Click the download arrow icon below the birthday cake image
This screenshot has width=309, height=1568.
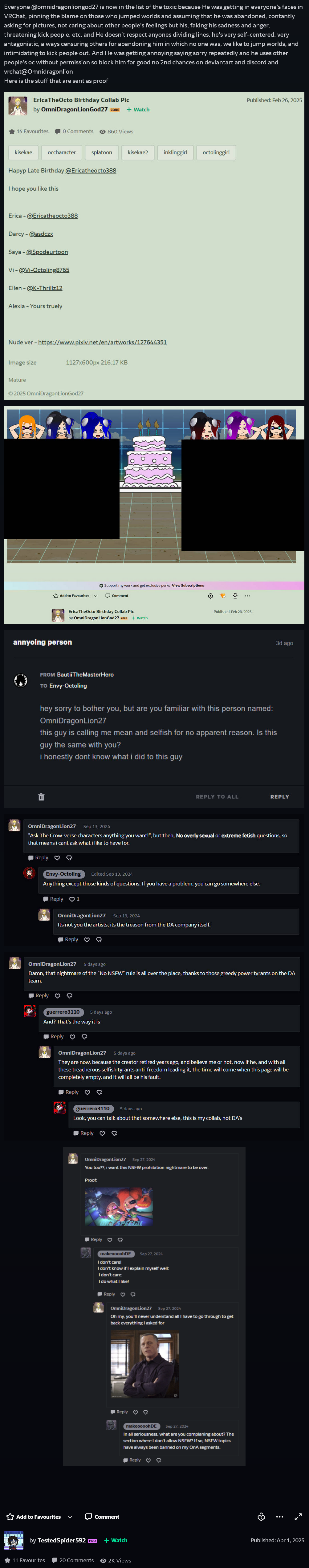235,595
